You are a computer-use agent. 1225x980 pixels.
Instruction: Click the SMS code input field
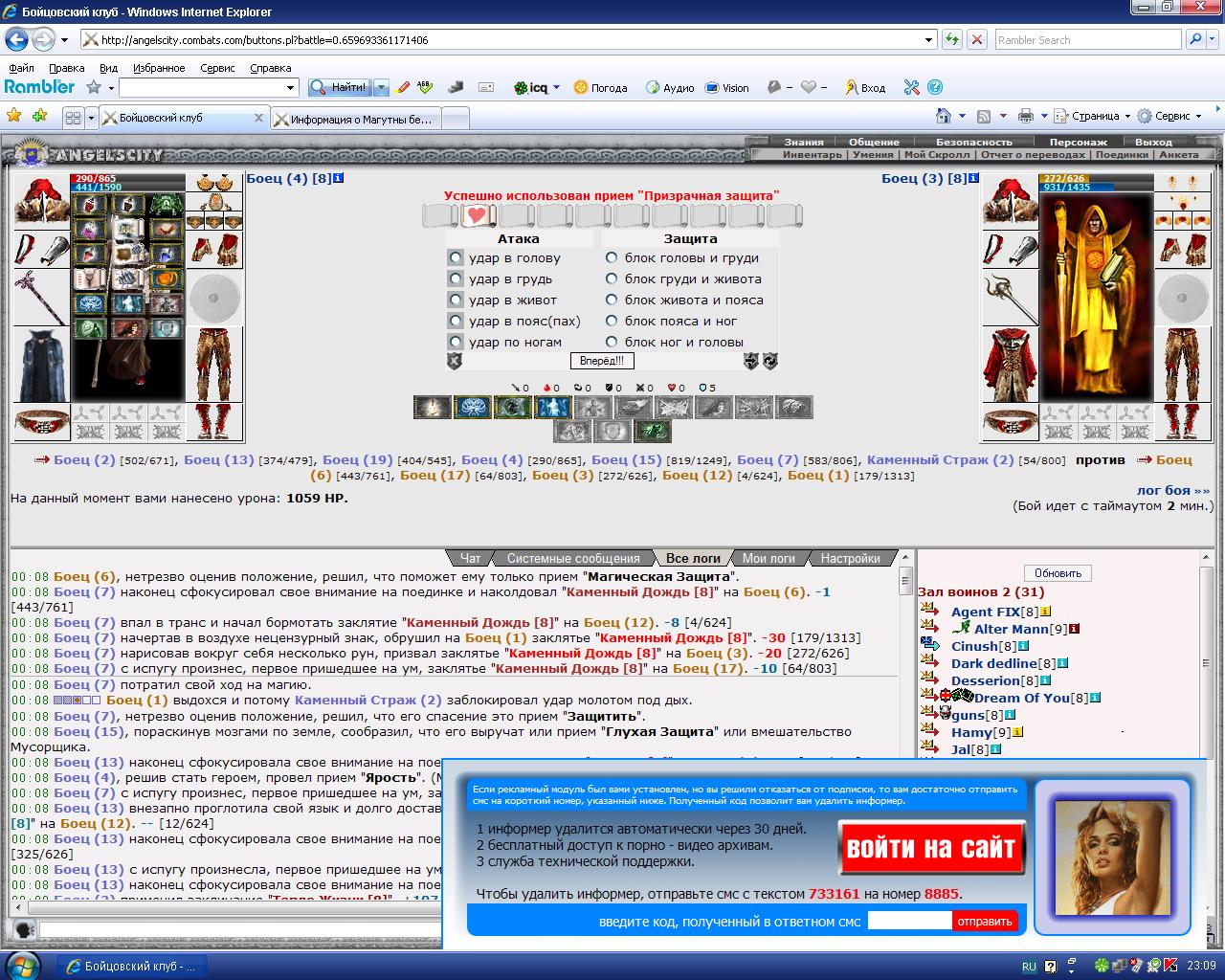point(908,921)
